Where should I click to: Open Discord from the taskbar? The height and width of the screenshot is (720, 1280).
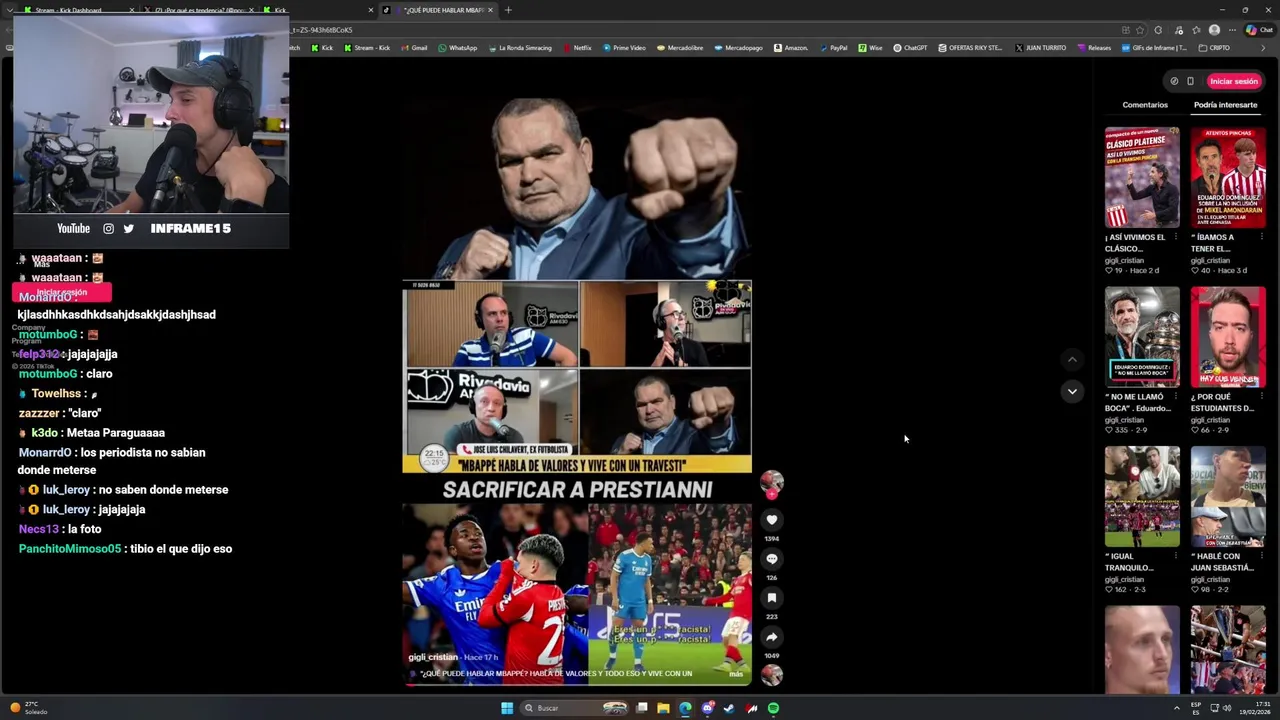pos(707,708)
